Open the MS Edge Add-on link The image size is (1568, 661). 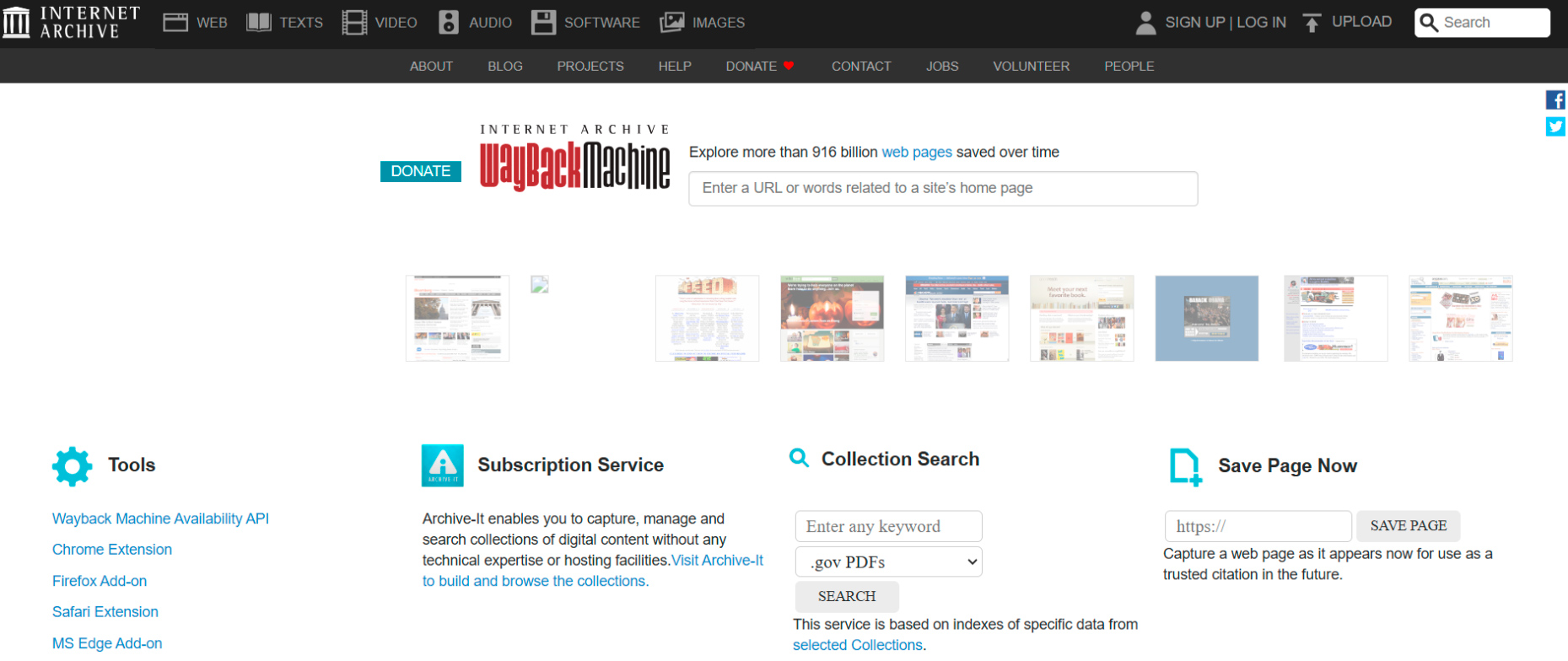pos(107,643)
